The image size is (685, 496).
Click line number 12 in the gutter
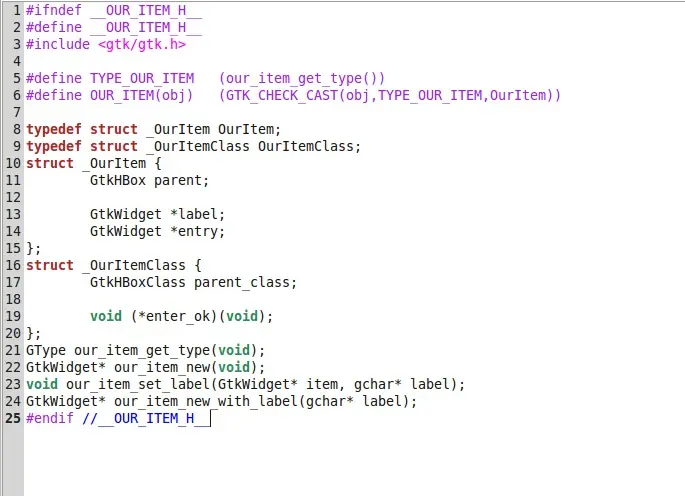click(13, 198)
